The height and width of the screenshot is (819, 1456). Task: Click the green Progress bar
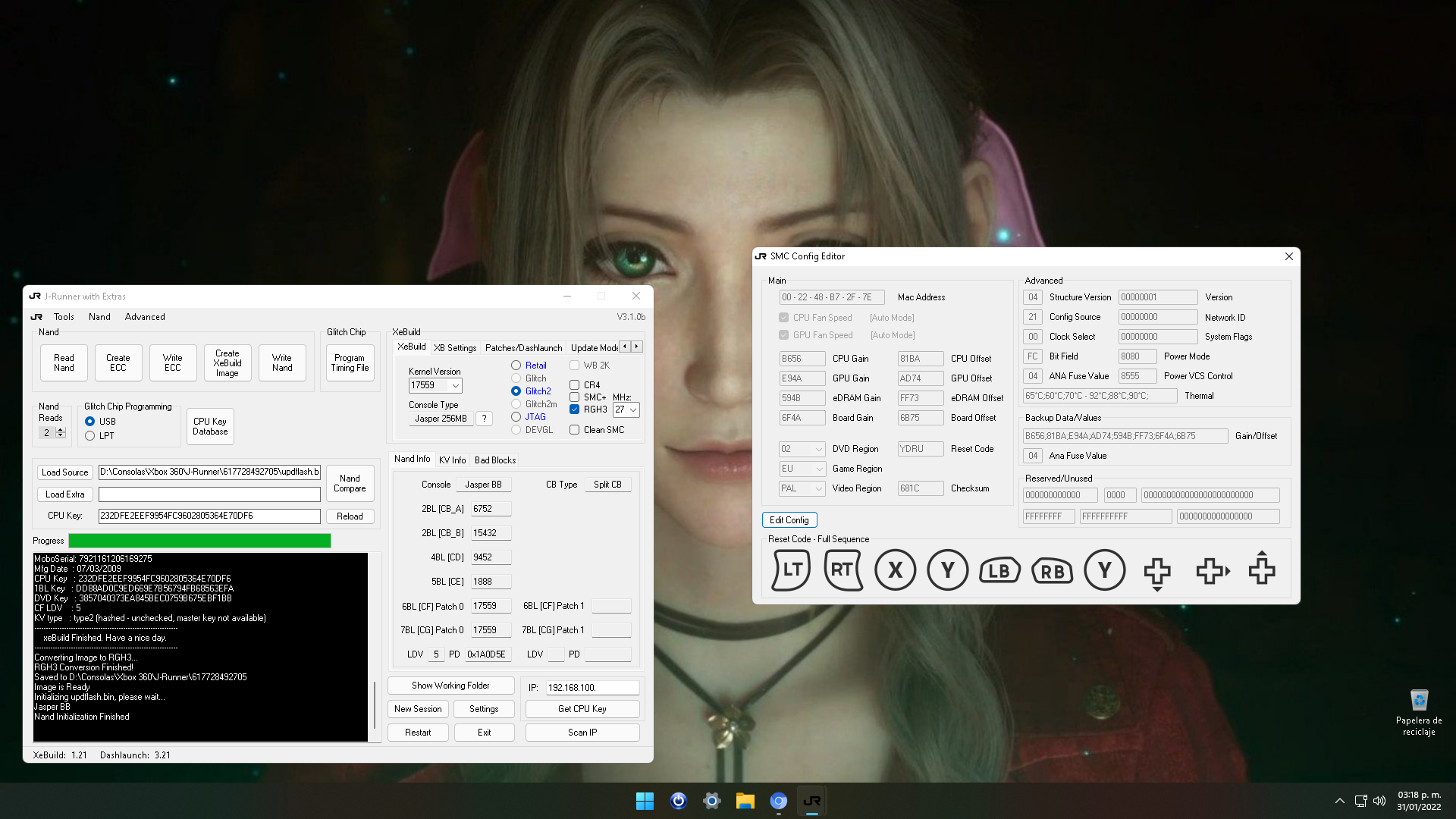(200, 541)
